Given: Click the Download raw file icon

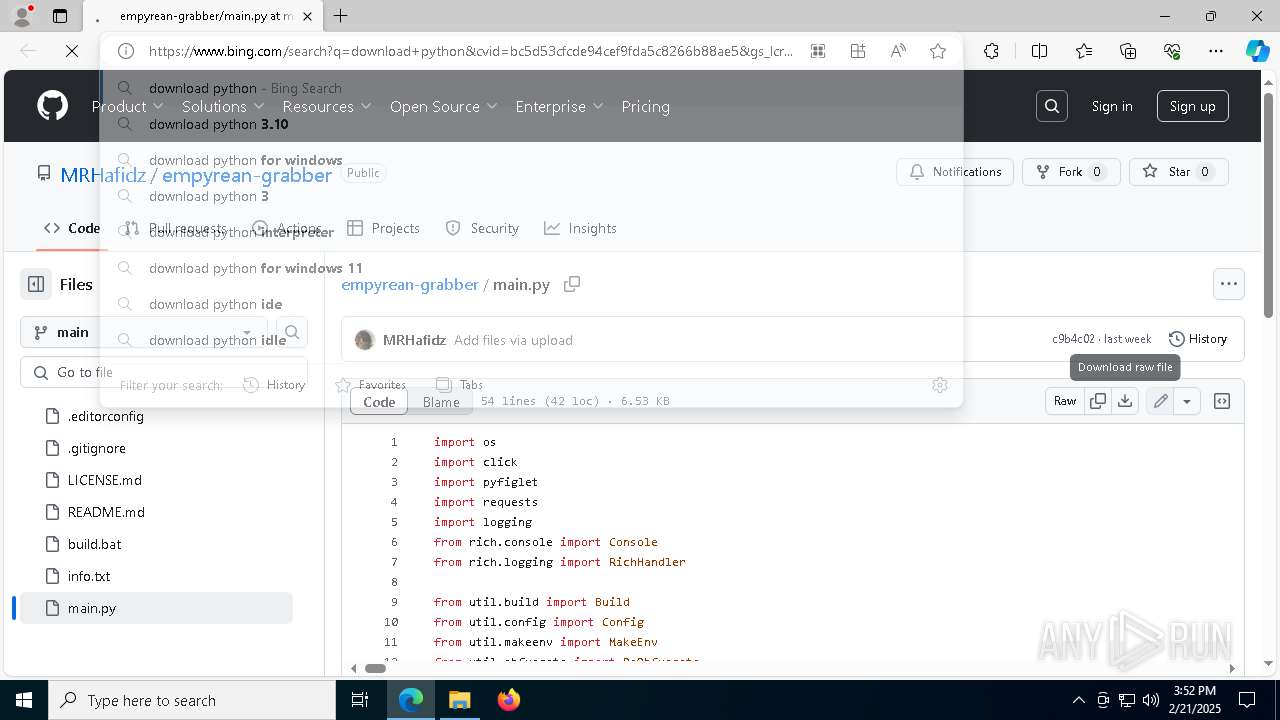Looking at the screenshot, I should [x=1125, y=401].
